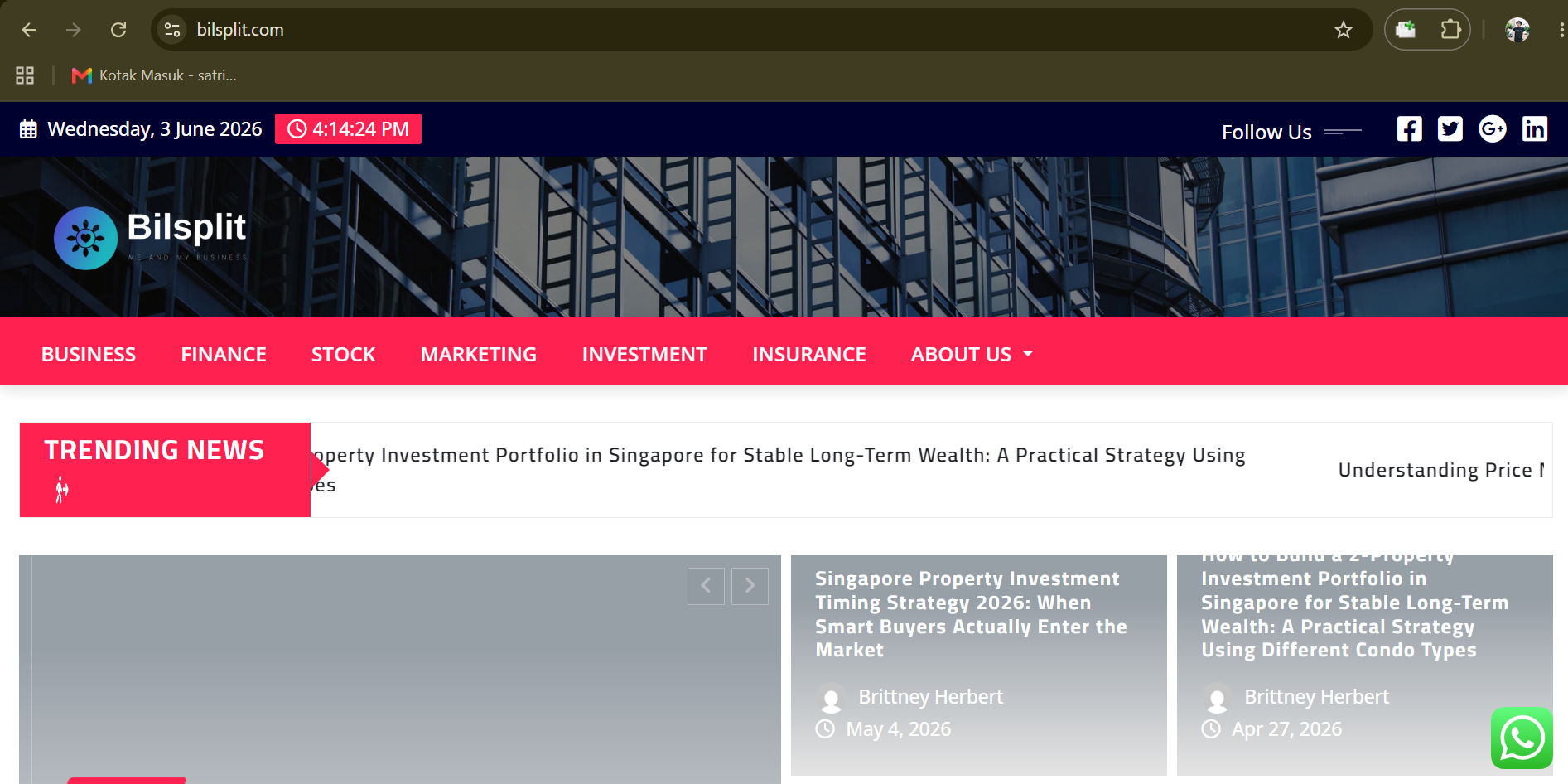The image size is (1568, 784).
Task: Open the installed app icon in the toolbar
Action: click(x=1406, y=30)
